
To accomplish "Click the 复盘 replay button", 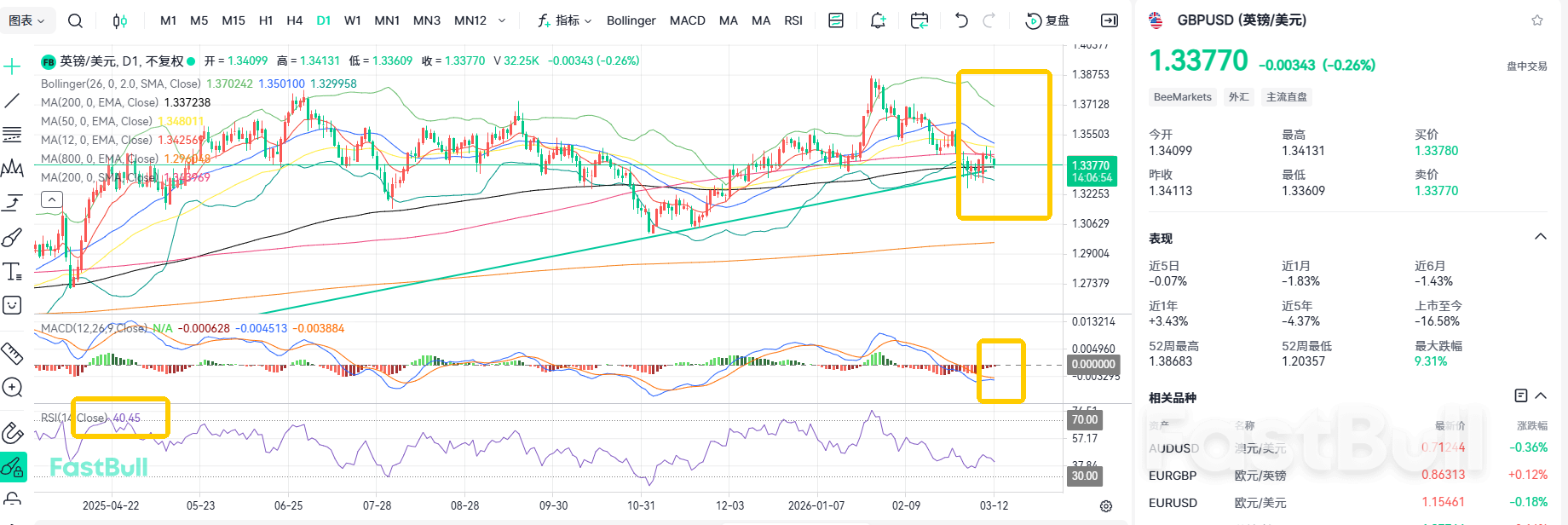I will pos(1047,20).
